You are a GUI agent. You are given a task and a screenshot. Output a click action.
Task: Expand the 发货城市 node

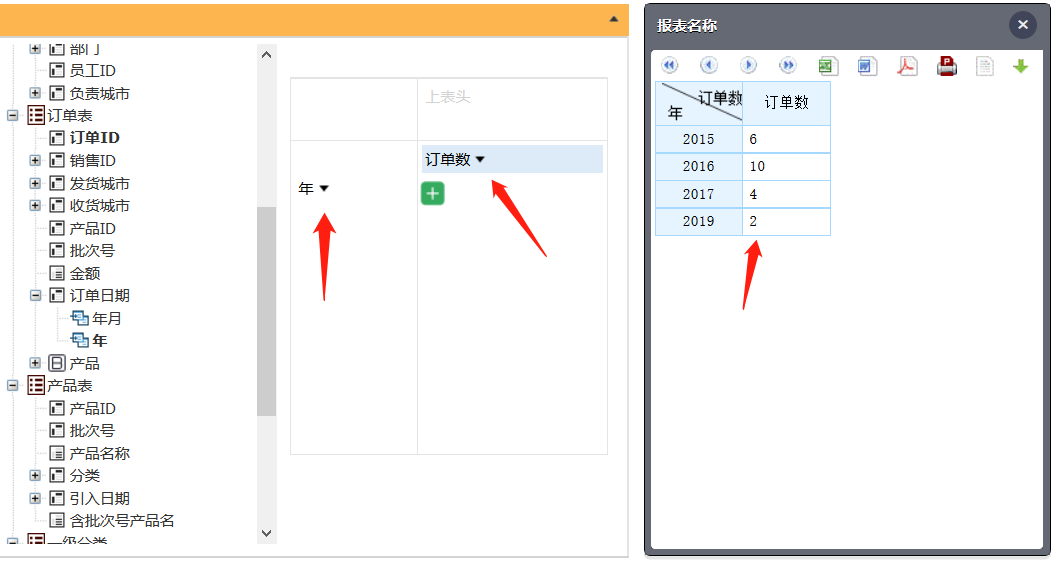pos(35,183)
